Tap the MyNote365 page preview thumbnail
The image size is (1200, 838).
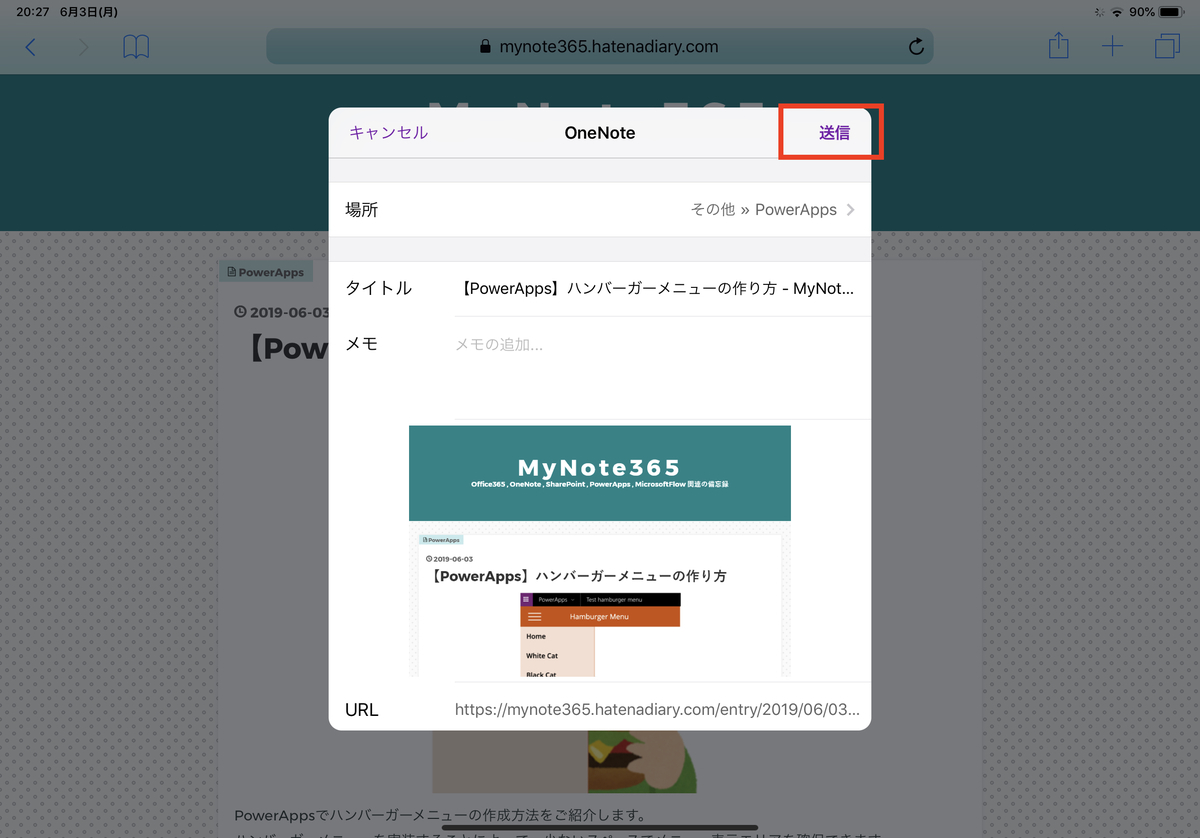600,551
